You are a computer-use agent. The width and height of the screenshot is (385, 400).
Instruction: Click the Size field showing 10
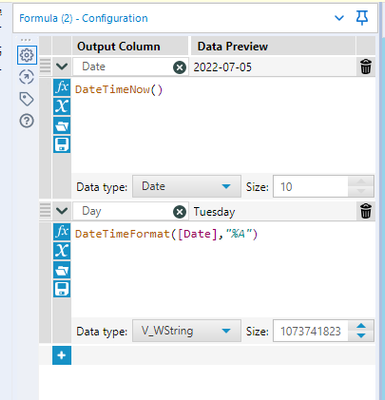pos(311,186)
